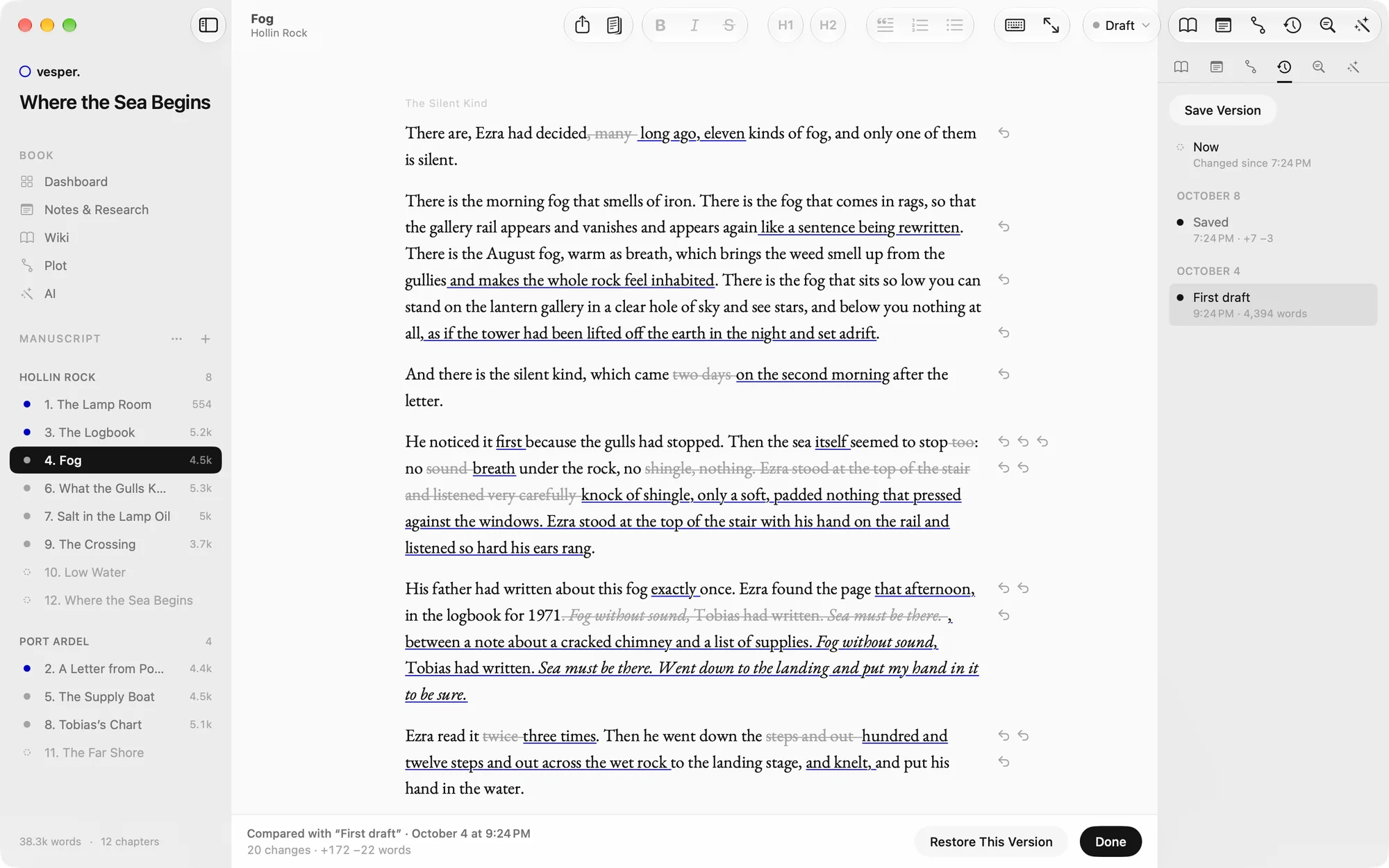Image resolution: width=1389 pixels, height=868 pixels.
Task: Open chapter 7. Salt in the Lamp Oil
Action: point(115,516)
